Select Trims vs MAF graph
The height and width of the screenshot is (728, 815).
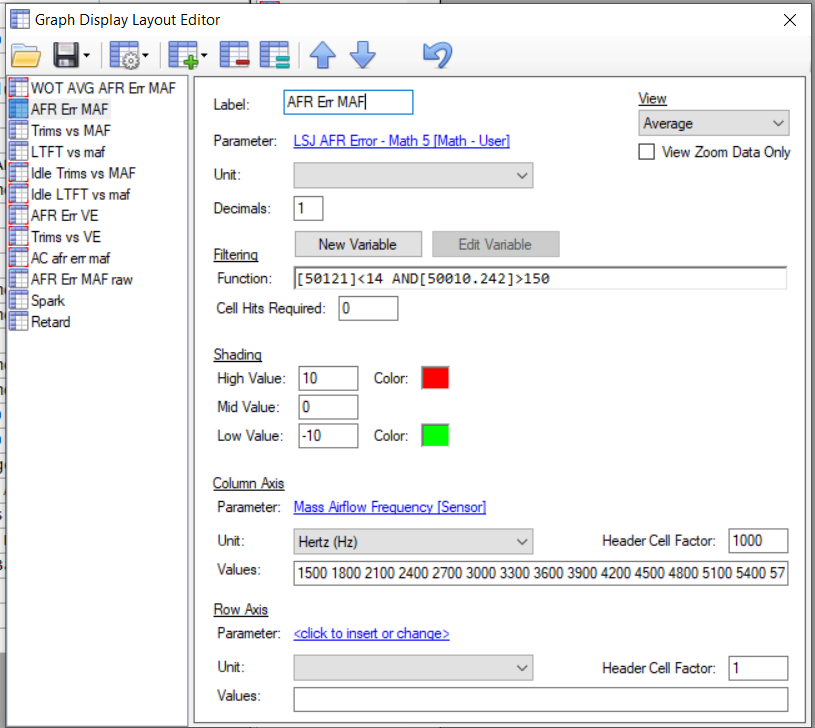point(71,131)
